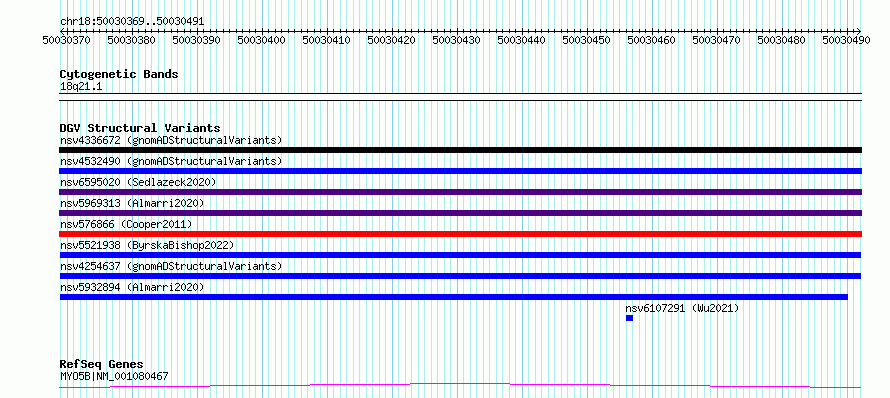The image size is (890, 398).
Task: Click ruler position 50030470
Action: [717, 40]
